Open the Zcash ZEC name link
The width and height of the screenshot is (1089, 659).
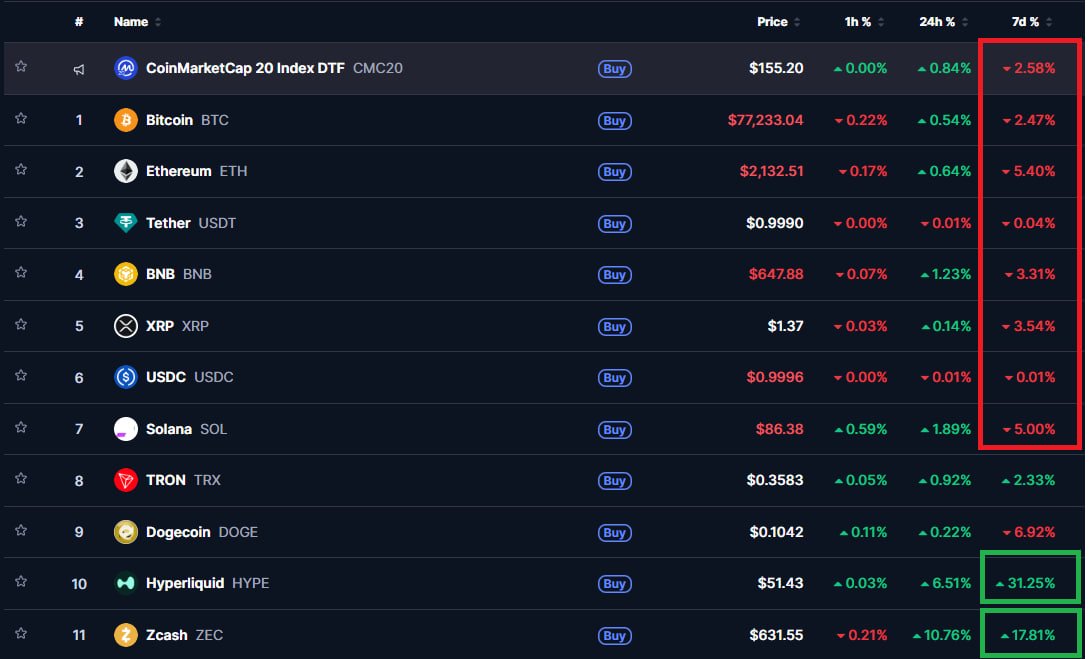tap(184, 635)
